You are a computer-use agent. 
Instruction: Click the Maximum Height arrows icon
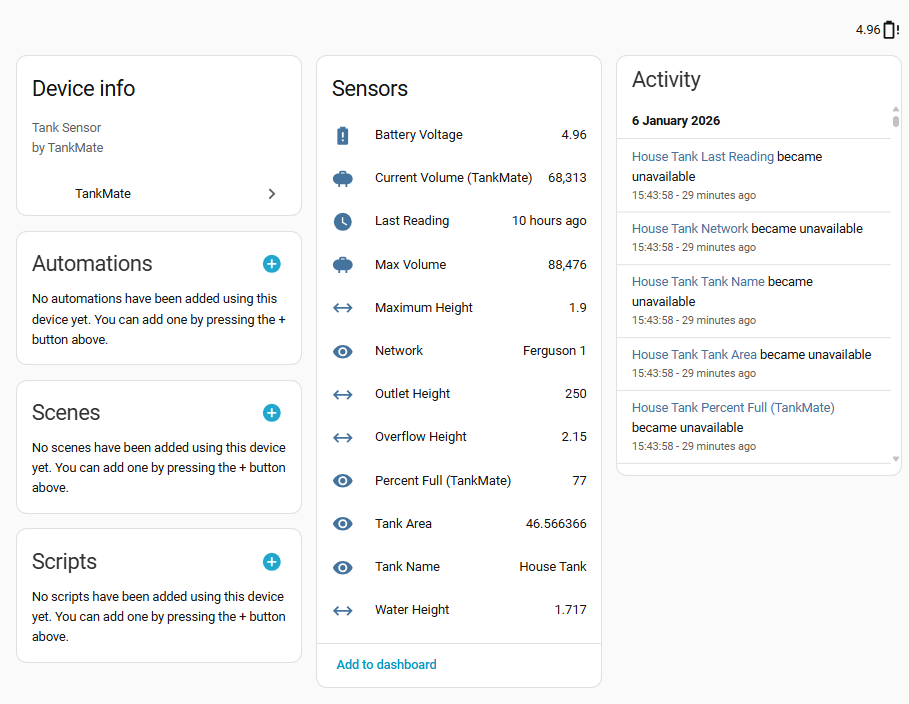pos(343,308)
